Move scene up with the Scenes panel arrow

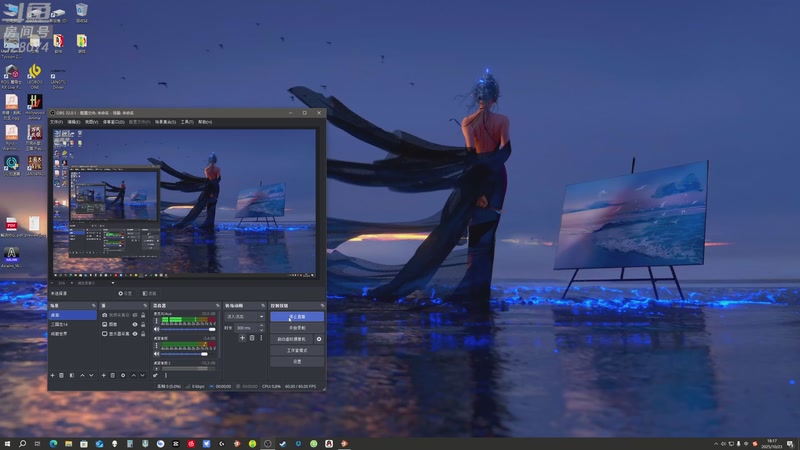pos(82,376)
